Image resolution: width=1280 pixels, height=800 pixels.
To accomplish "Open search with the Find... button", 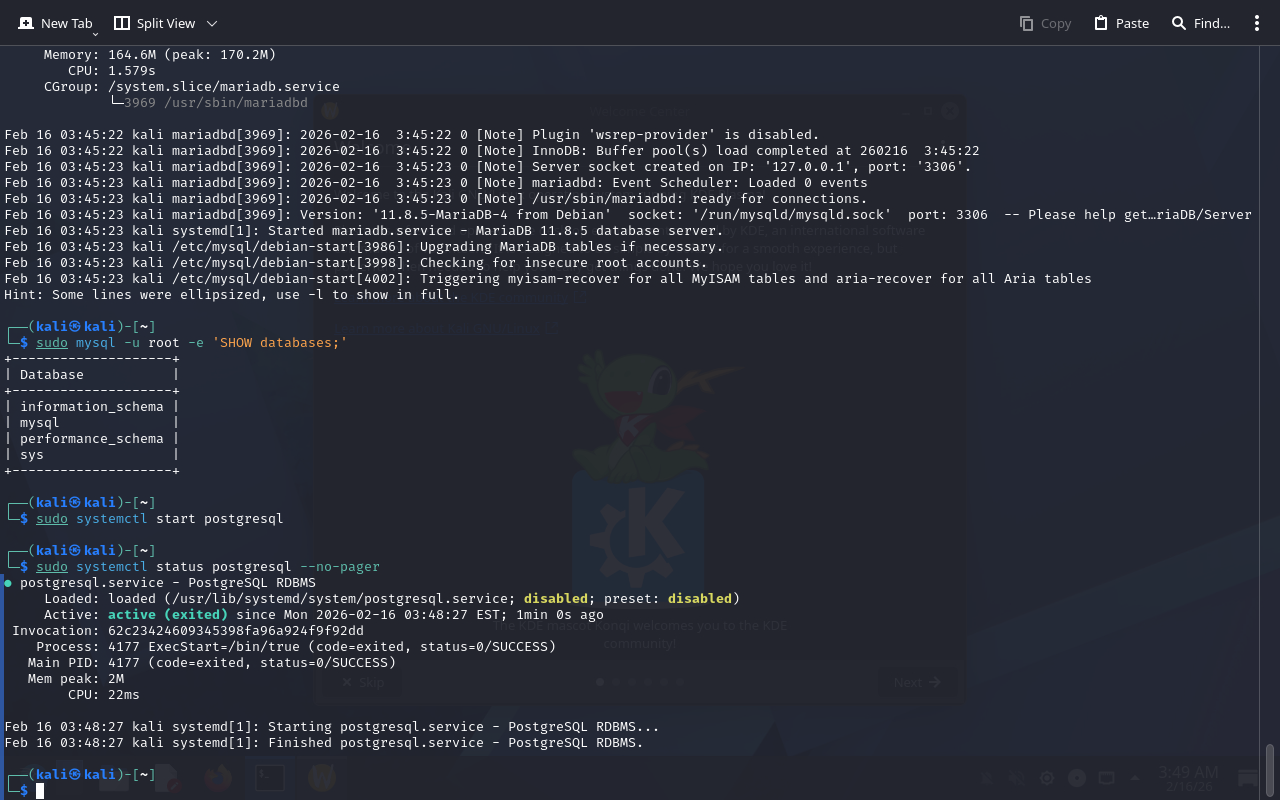I will (x=1200, y=23).
